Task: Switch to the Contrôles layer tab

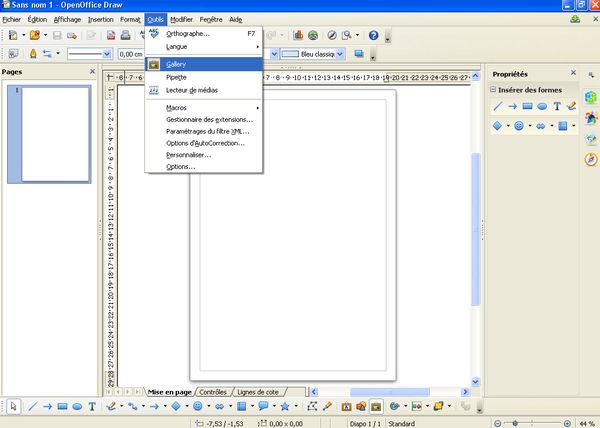Action: pyautogui.click(x=213, y=392)
